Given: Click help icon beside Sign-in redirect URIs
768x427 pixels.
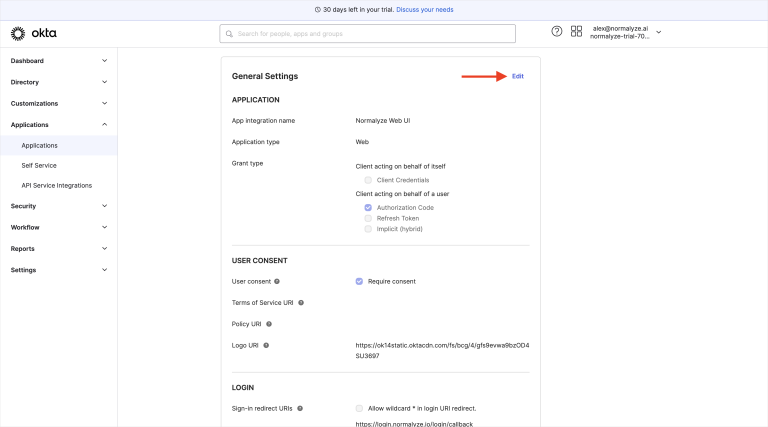Looking at the screenshot, I should pos(300,408).
